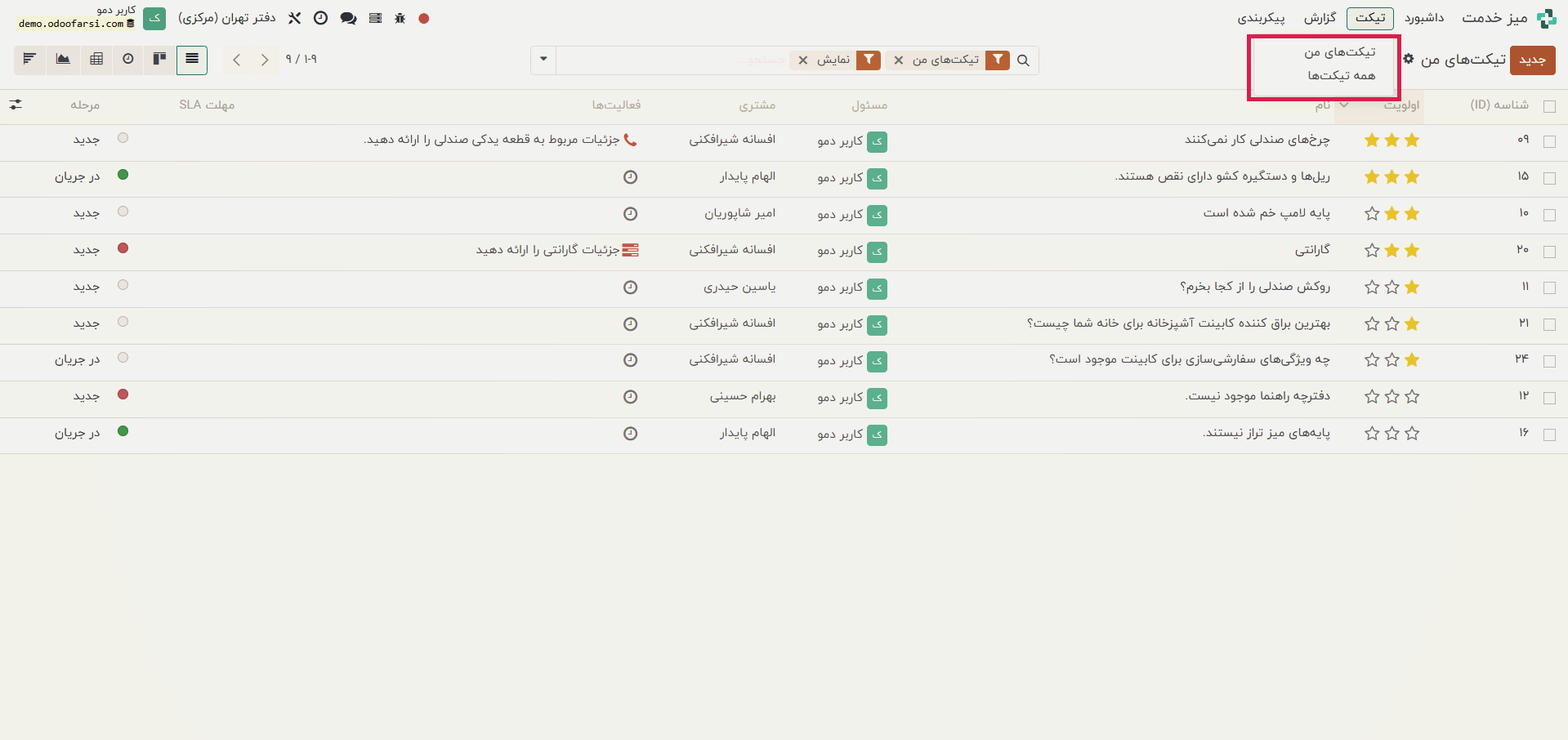Click the جدید button to create ticket
Viewport: 1568px width, 740px height.
(1532, 60)
